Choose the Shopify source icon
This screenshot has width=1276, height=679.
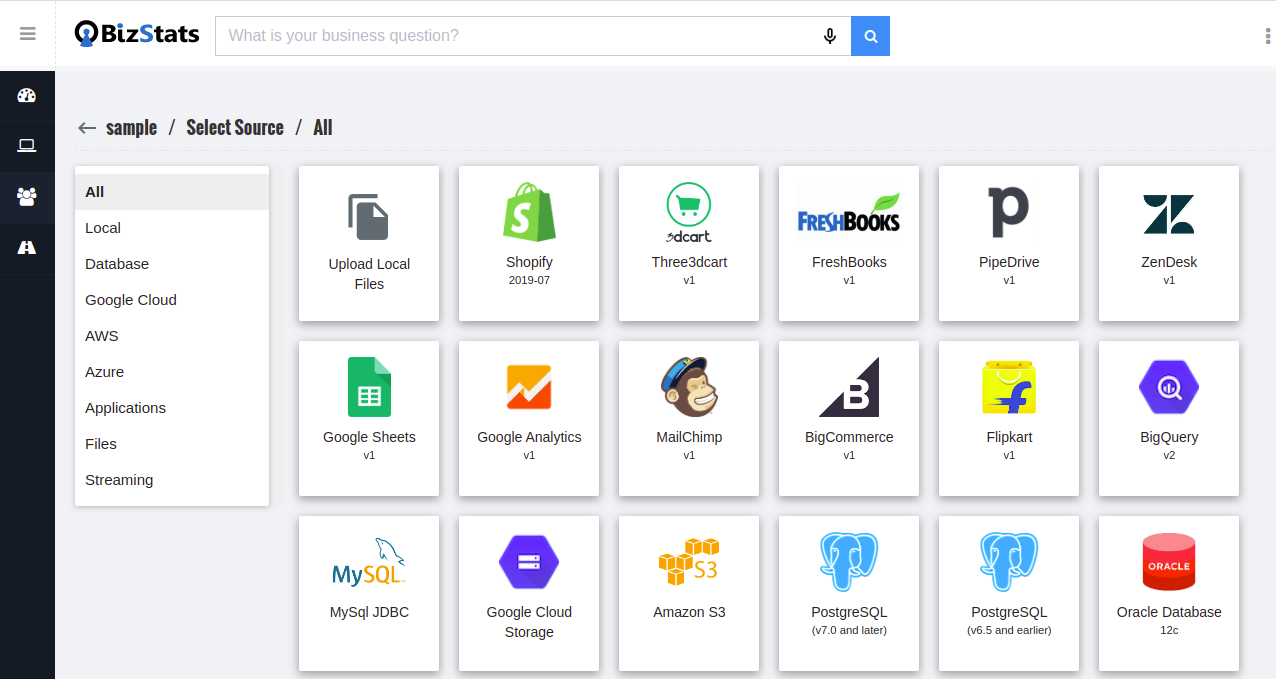pyautogui.click(x=528, y=211)
